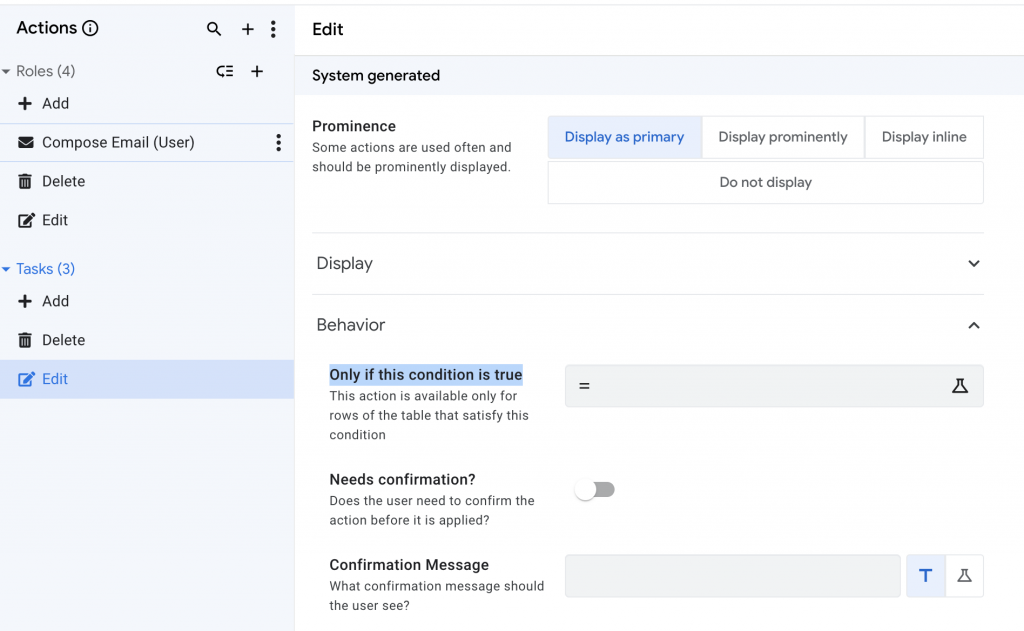
Task: Select flask expression mode for Confirmation Message
Action: pyautogui.click(x=964, y=576)
